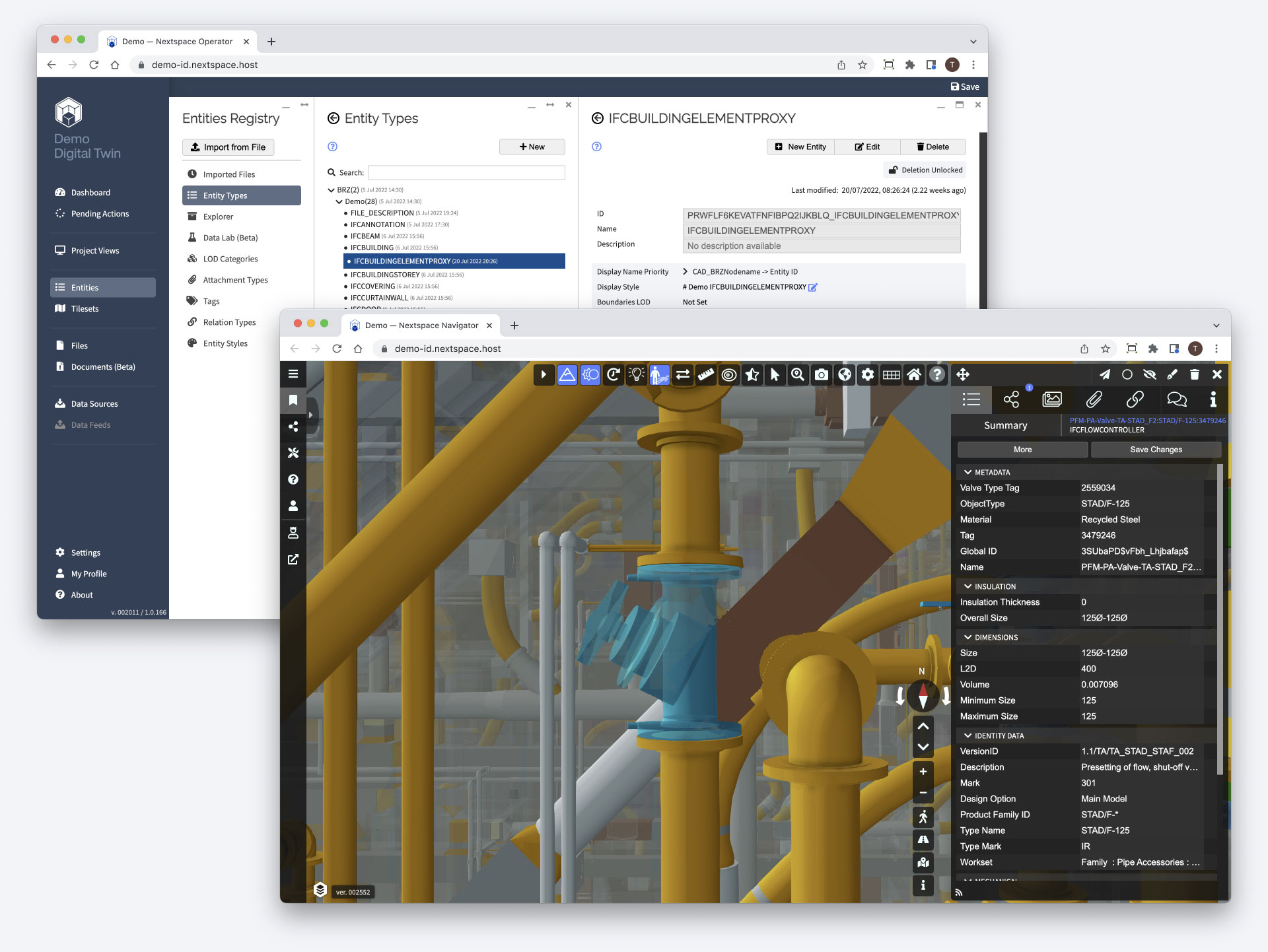The height and width of the screenshot is (952, 1268).
Task: Toggle the Deletion Unlocked lock
Action: tap(925, 170)
